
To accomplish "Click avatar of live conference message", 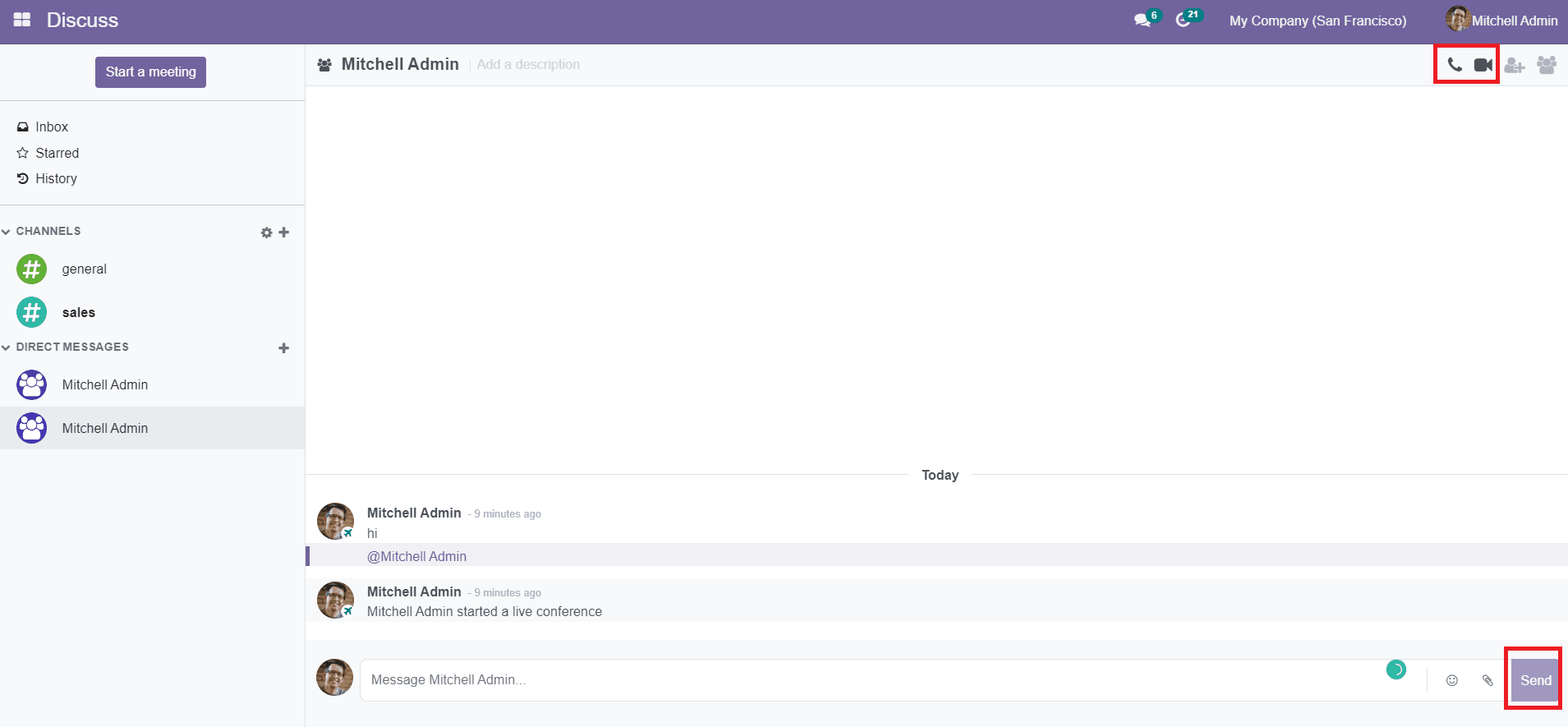I will pos(335,600).
